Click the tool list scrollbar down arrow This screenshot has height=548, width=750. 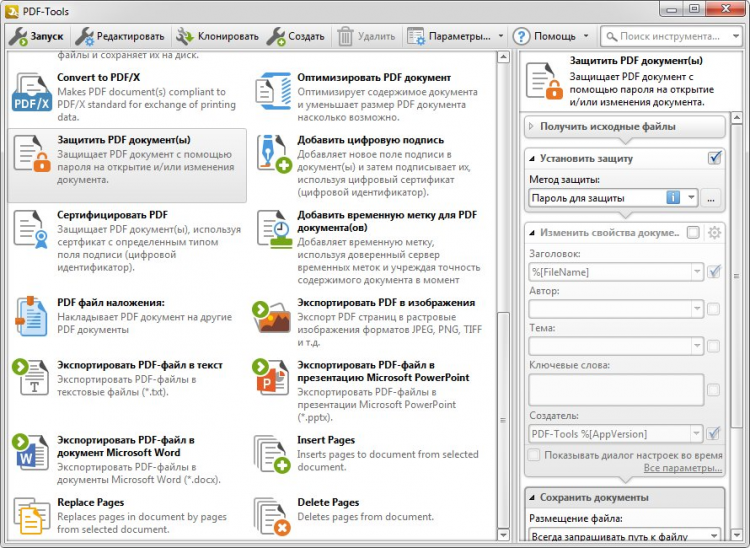(x=503, y=535)
